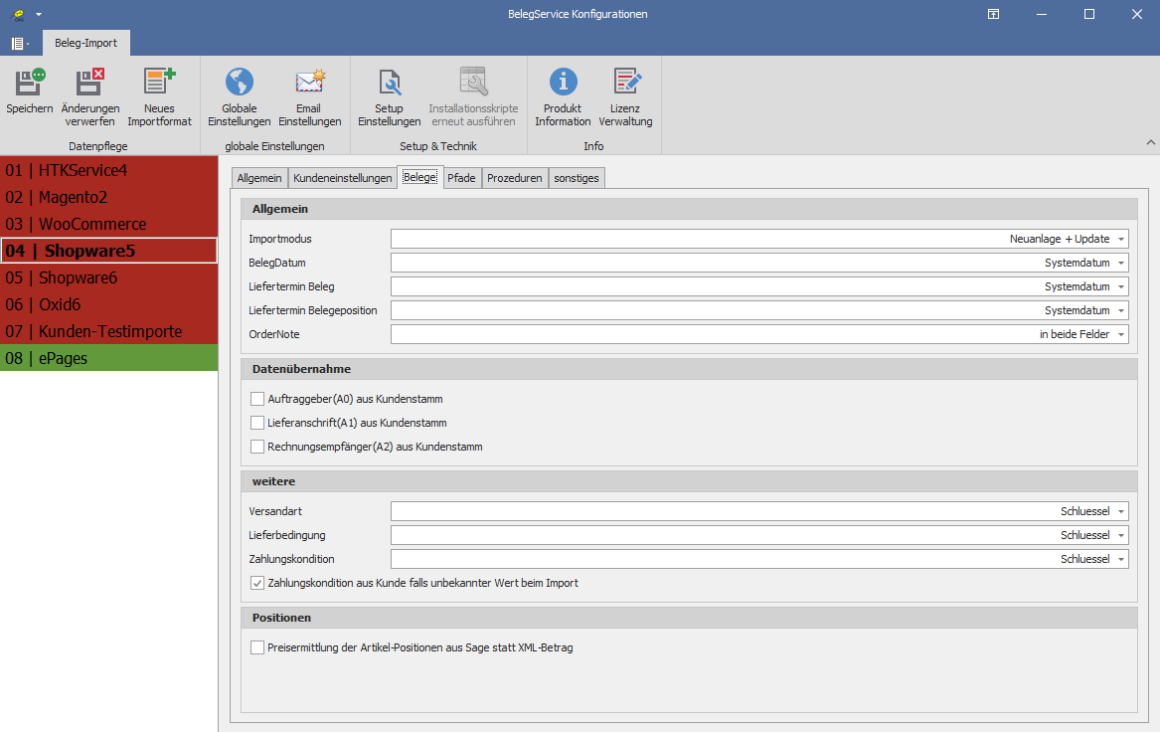Collapse the ribbon with the chevron arrow
Viewport: 1160px width, 732px height.
click(1150, 144)
